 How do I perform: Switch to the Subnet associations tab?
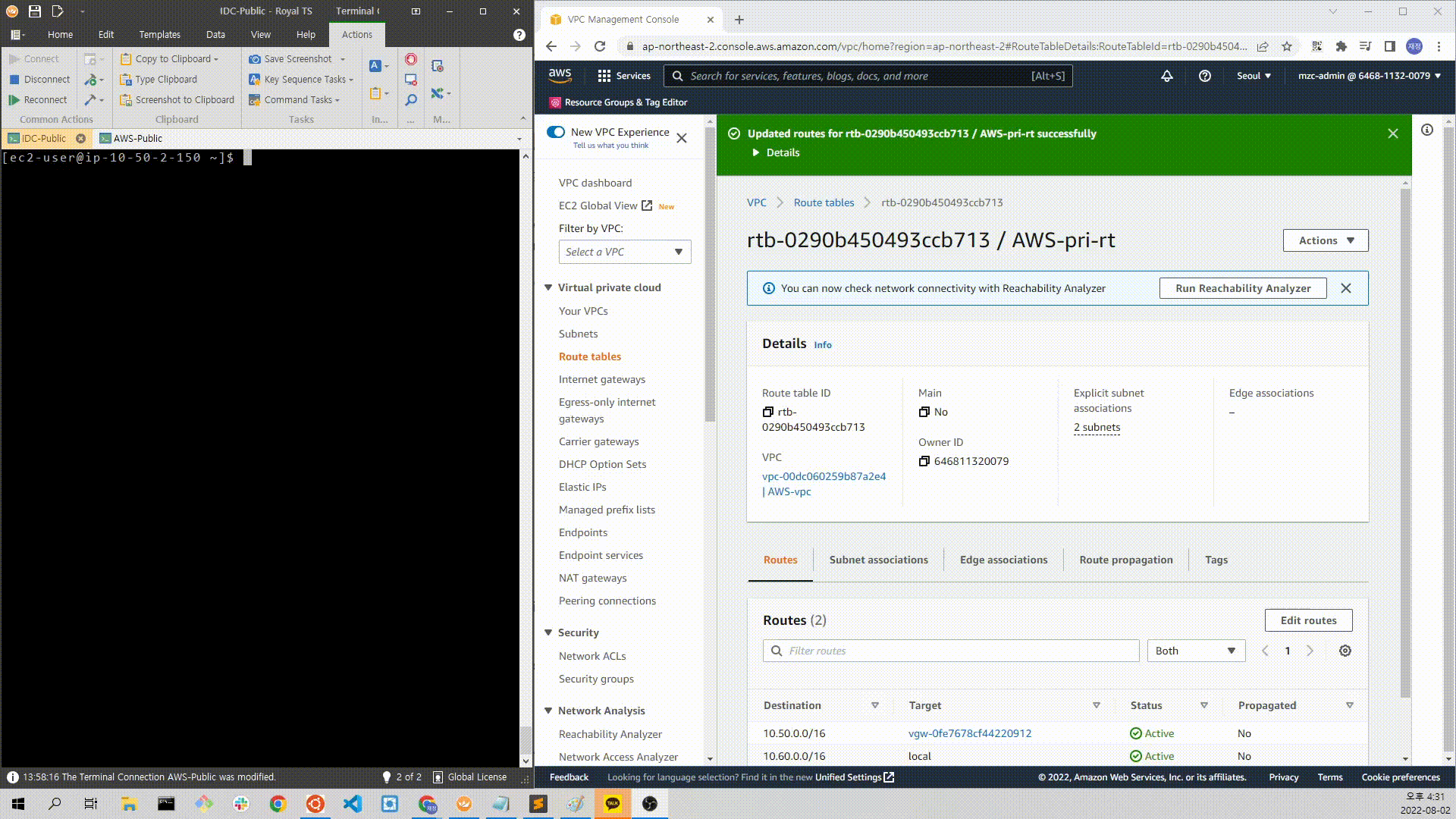click(x=878, y=560)
